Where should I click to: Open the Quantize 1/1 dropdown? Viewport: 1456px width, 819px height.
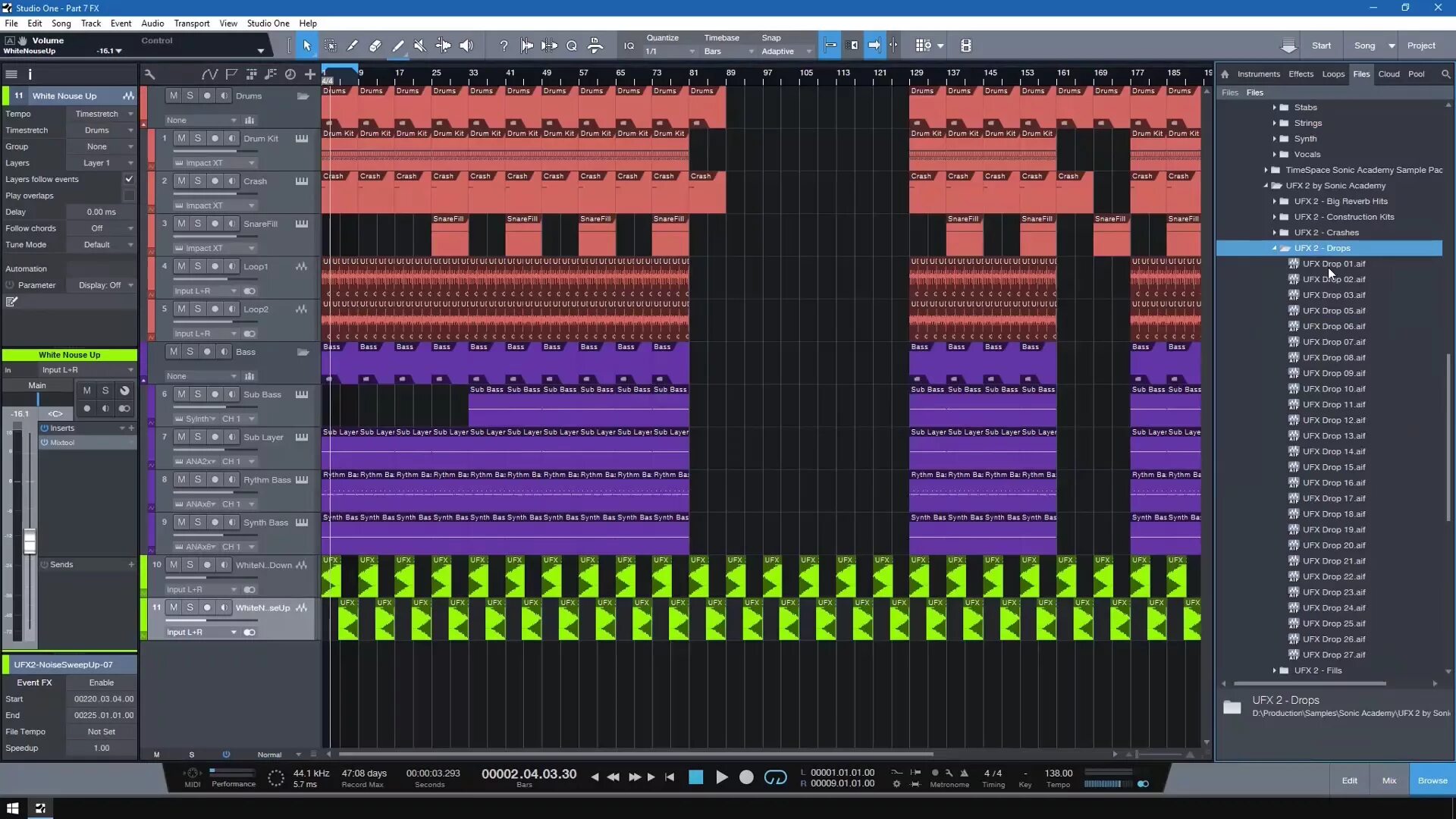point(670,52)
